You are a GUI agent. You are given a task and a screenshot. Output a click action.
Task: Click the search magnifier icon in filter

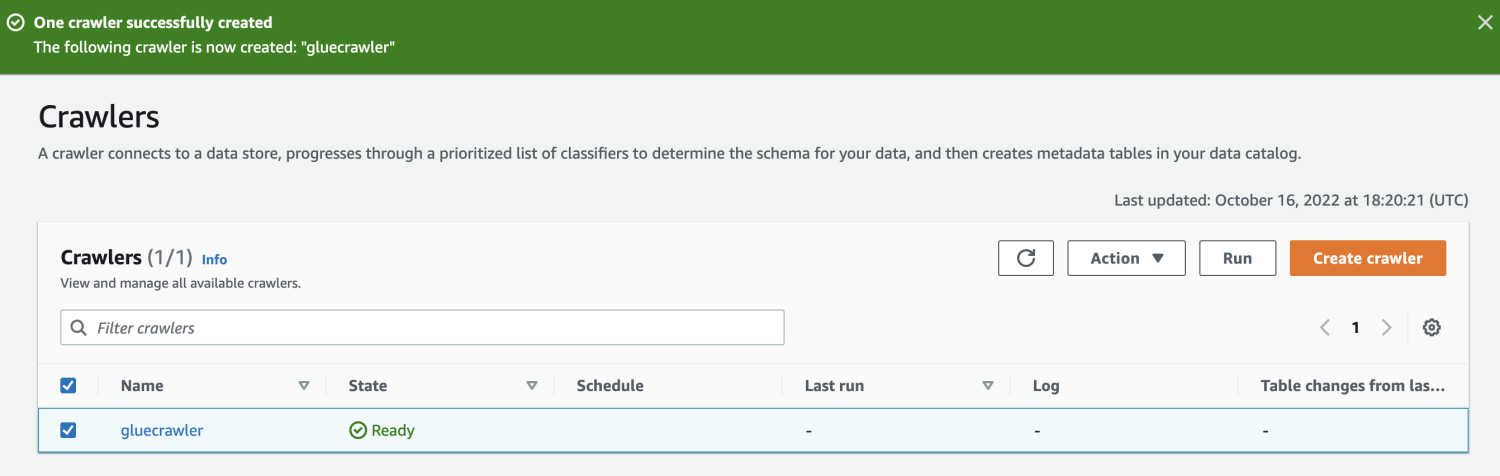point(78,327)
